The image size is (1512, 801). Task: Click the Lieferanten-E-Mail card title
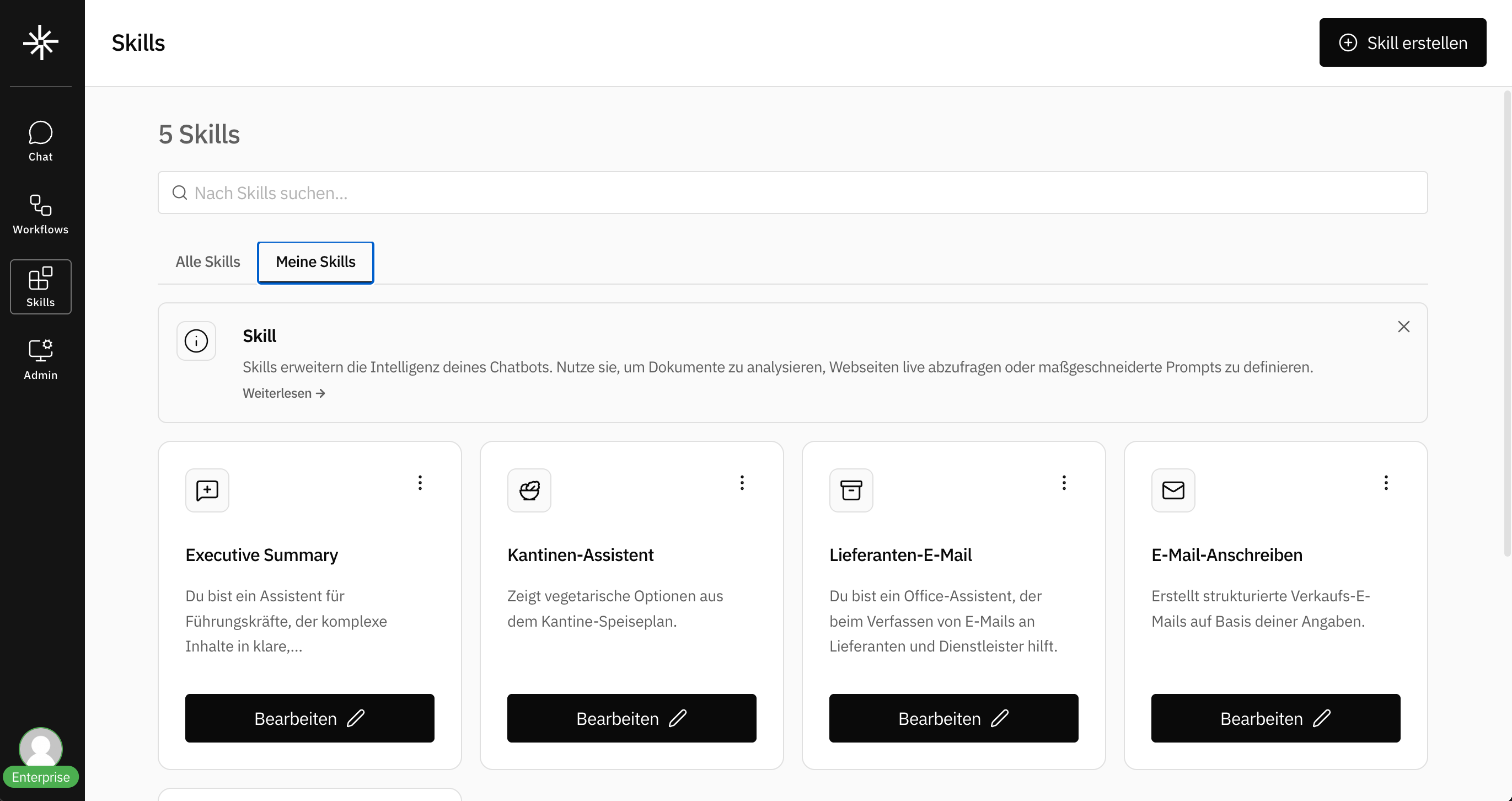(900, 555)
